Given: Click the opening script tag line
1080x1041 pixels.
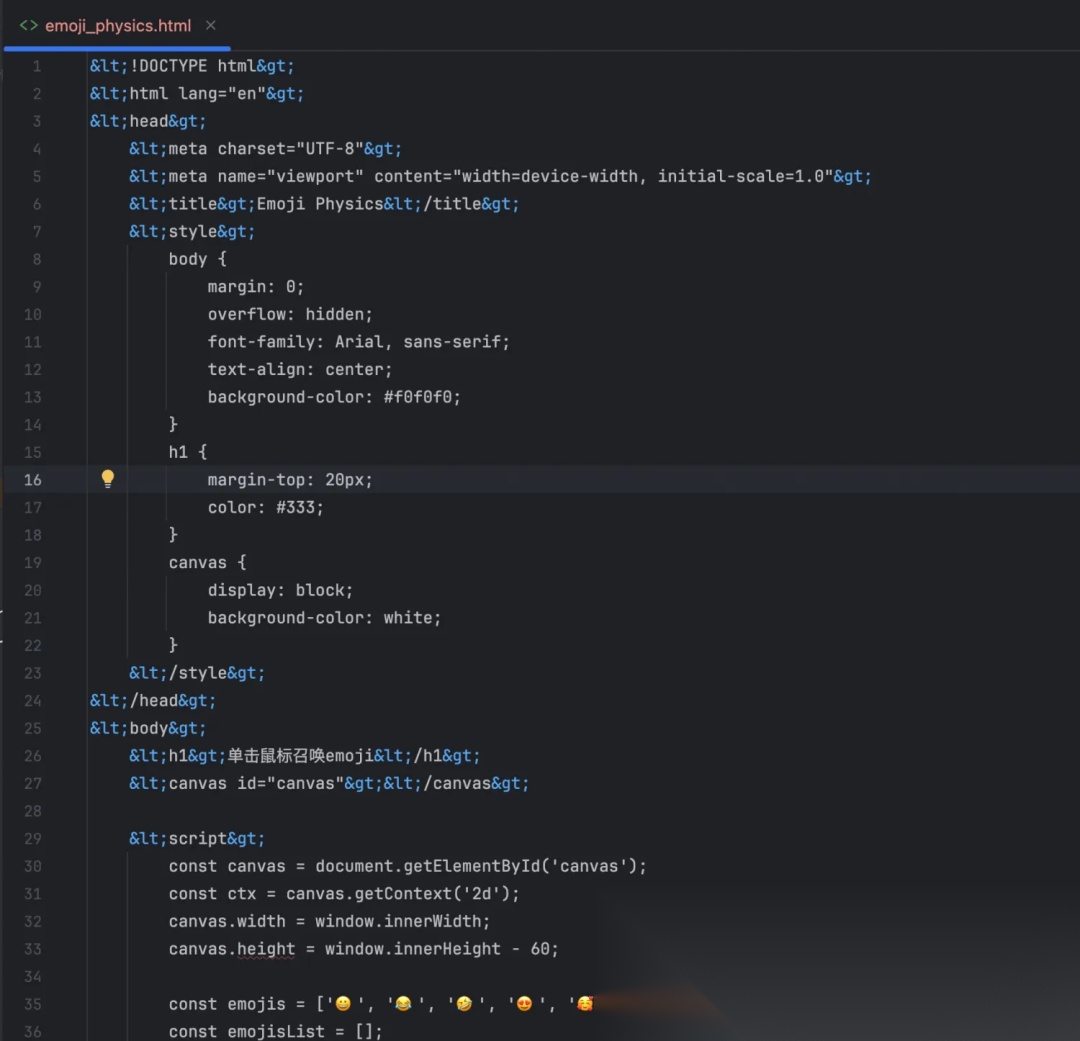Looking at the screenshot, I should click(x=197, y=838).
